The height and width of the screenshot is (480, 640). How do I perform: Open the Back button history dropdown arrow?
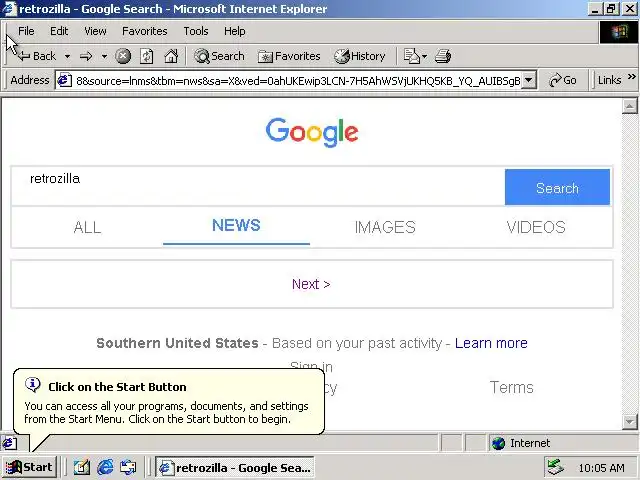(67, 56)
